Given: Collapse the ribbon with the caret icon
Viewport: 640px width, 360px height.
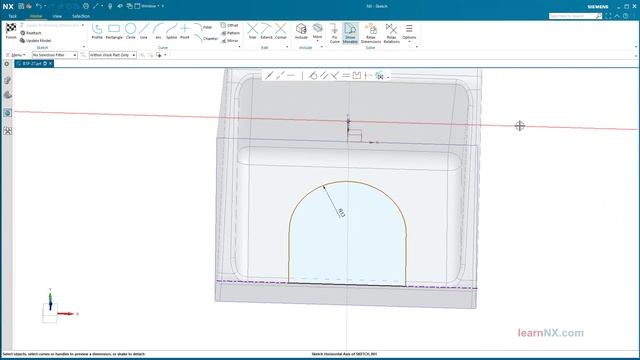Looking at the screenshot, I should pos(617,16).
